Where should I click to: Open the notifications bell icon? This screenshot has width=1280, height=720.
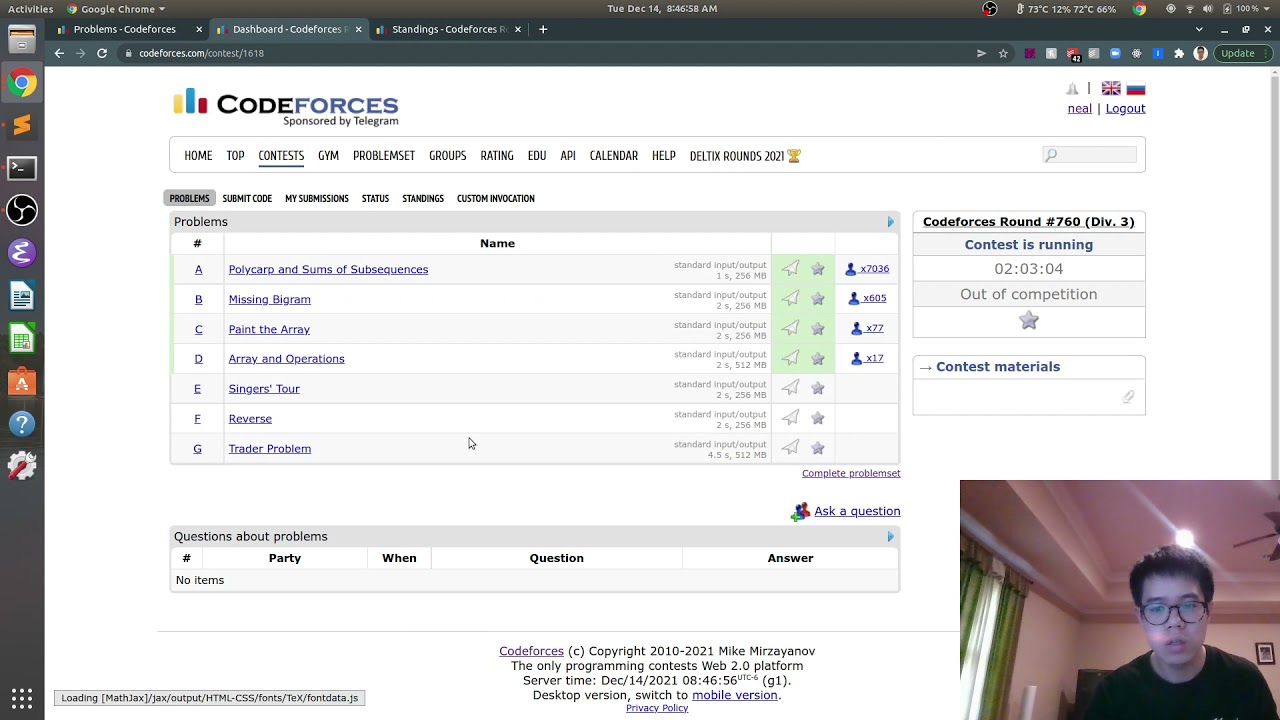pos(1072,89)
